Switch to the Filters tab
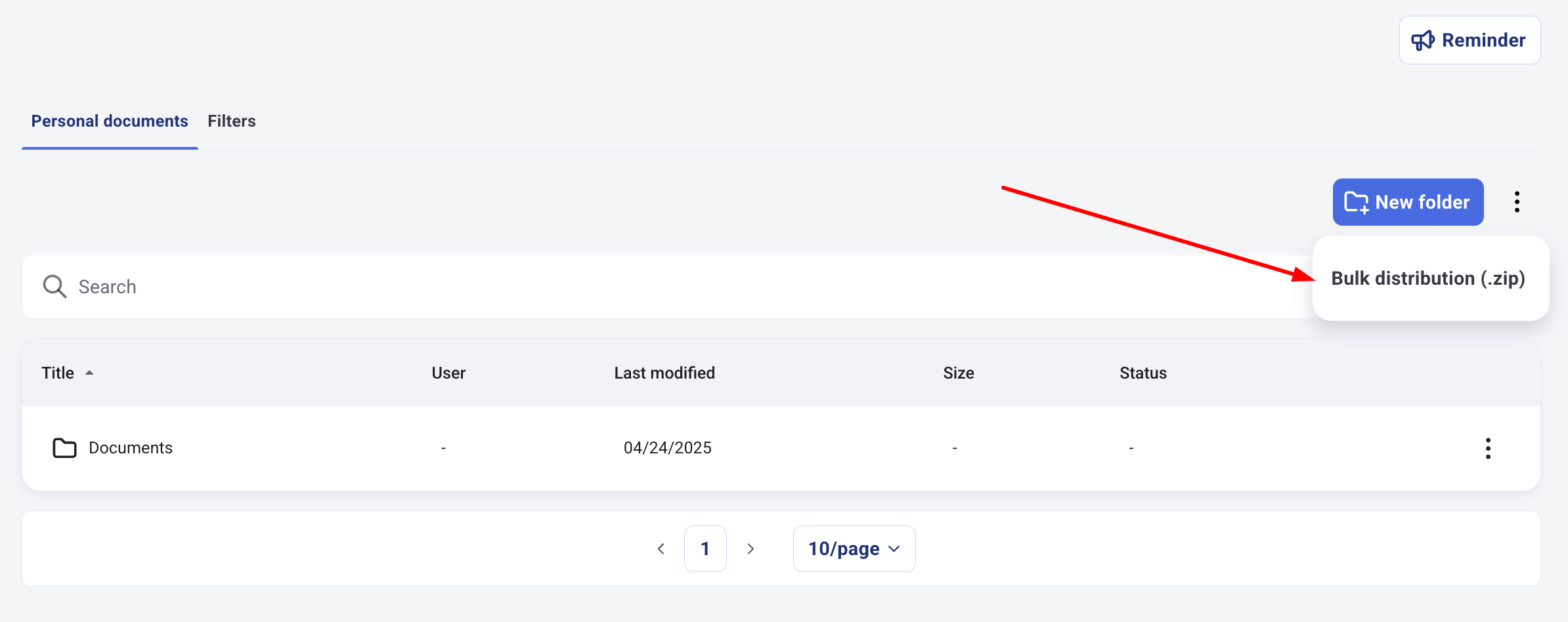Viewport: 1568px width, 622px height. (x=232, y=121)
